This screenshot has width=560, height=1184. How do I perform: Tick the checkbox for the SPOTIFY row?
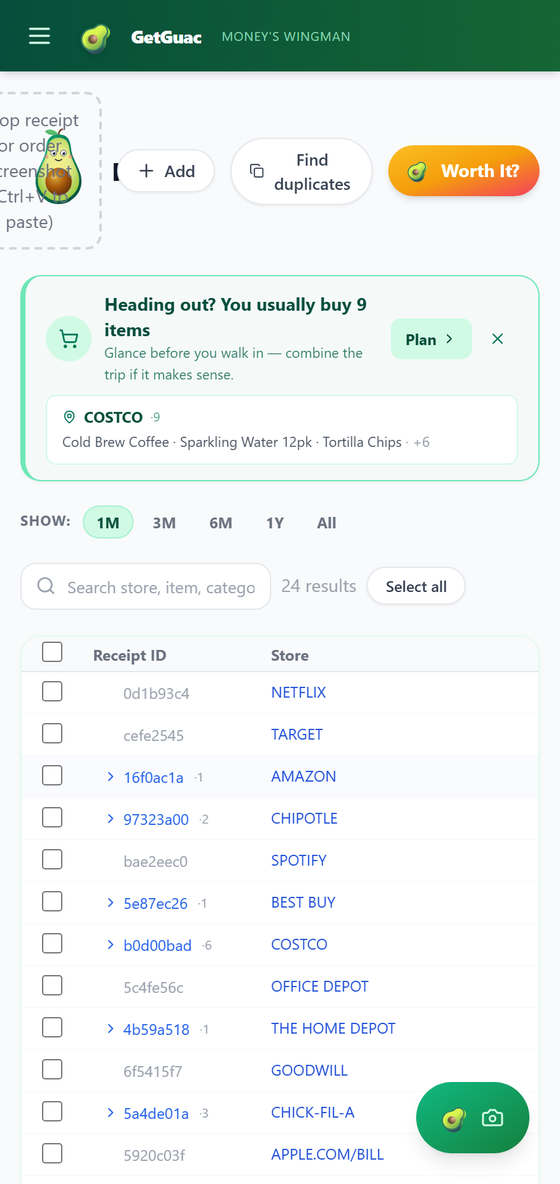52,859
